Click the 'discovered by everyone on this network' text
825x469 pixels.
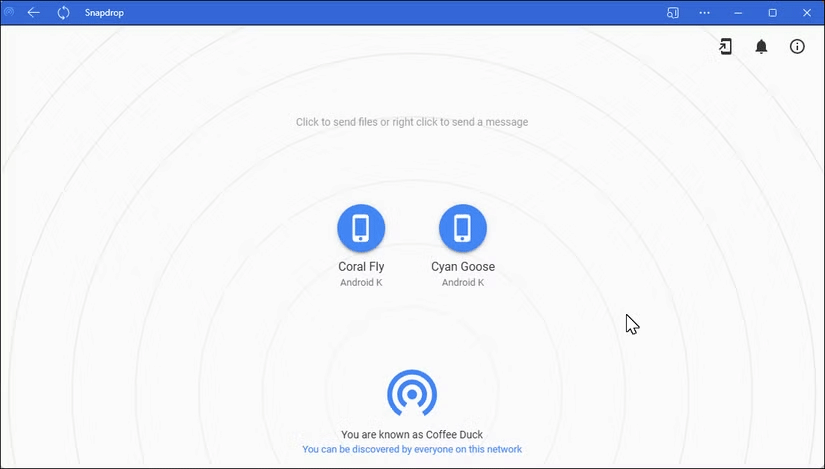click(x=411, y=450)
